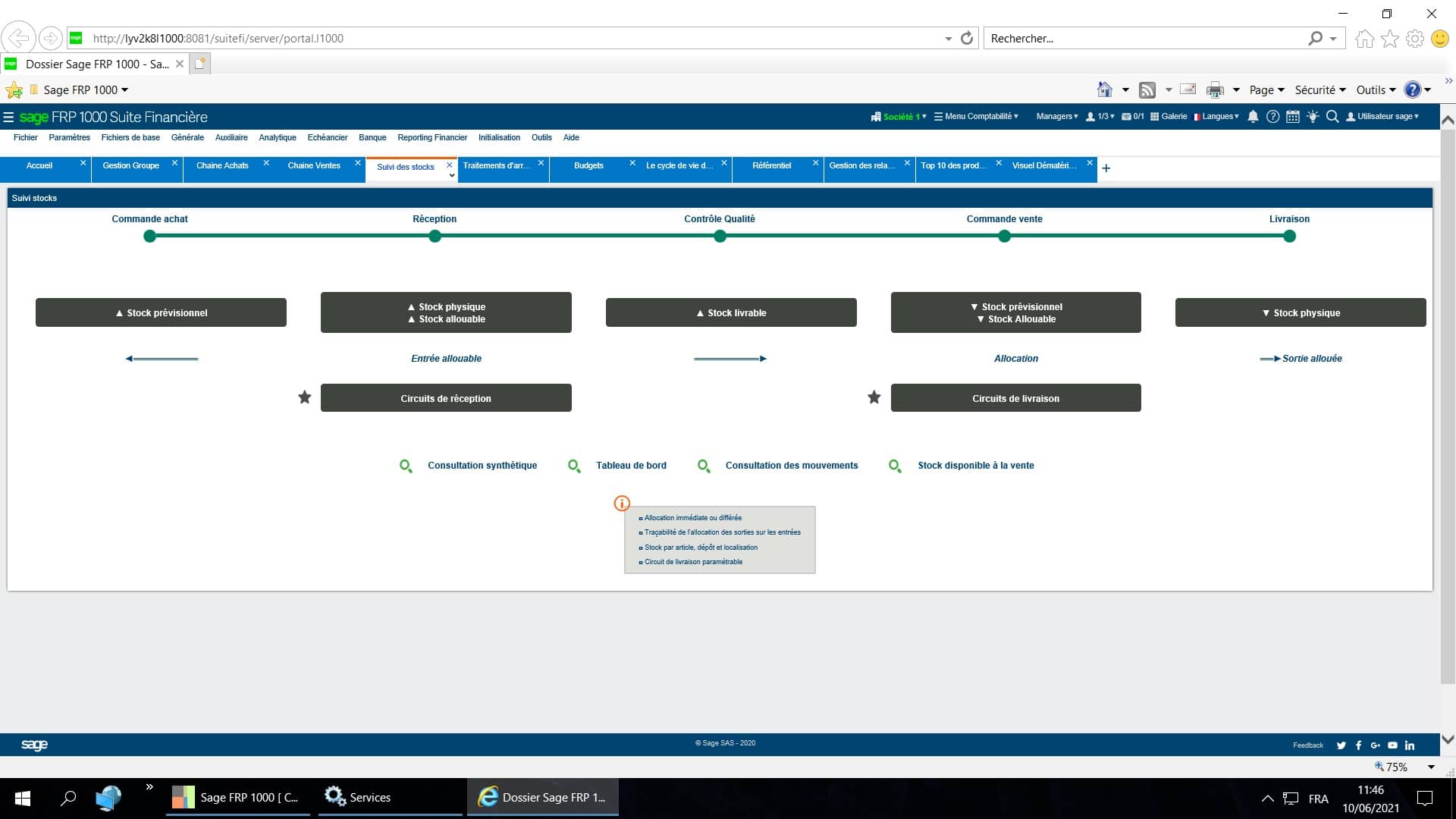This screenshot has height=819, width=1456.
Task: Click the header search magnifier icon
Action: [x=1332, y=117]
